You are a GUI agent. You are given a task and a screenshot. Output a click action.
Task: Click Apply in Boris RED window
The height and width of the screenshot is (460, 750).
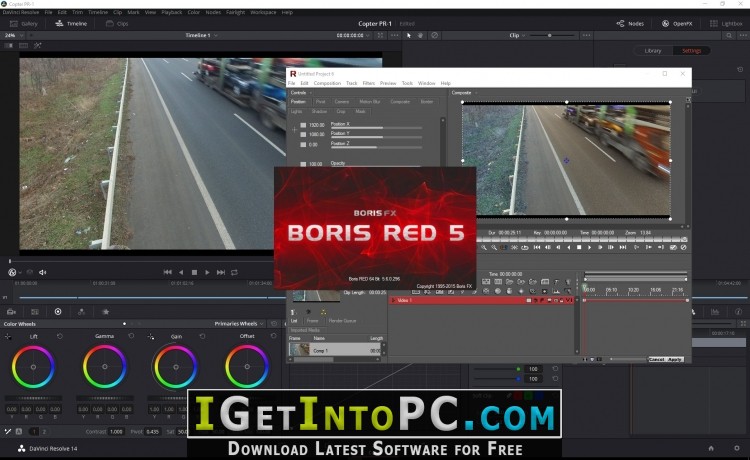coord(675,359)
